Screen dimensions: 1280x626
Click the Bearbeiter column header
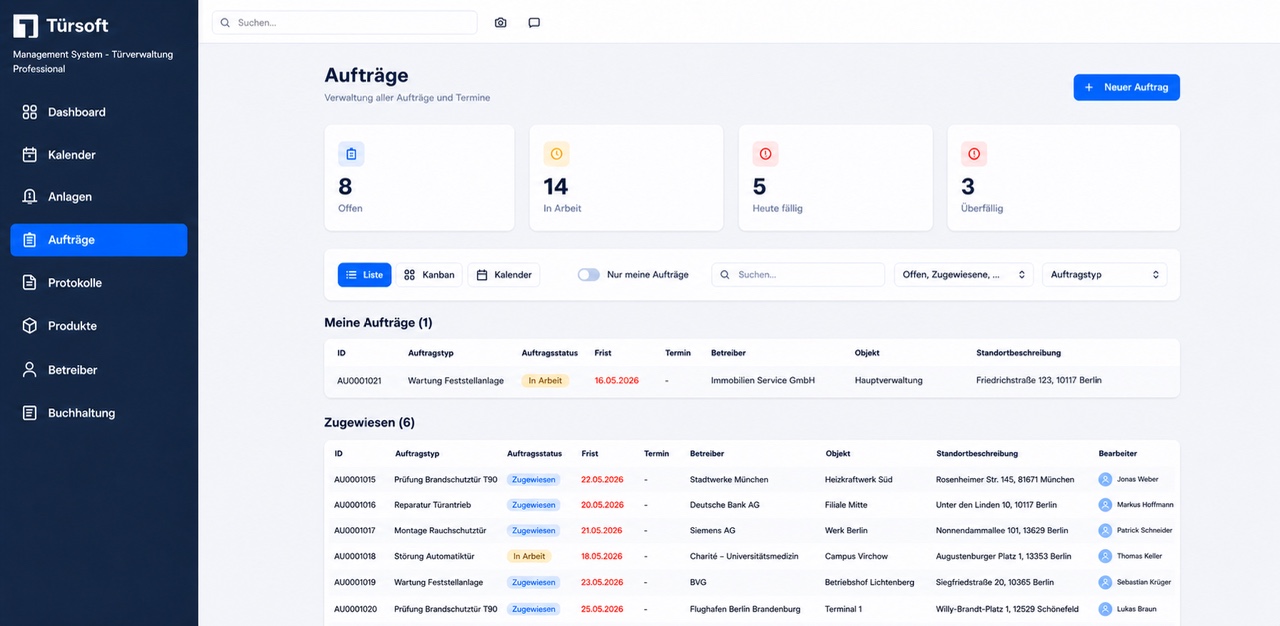(1118, 453)
